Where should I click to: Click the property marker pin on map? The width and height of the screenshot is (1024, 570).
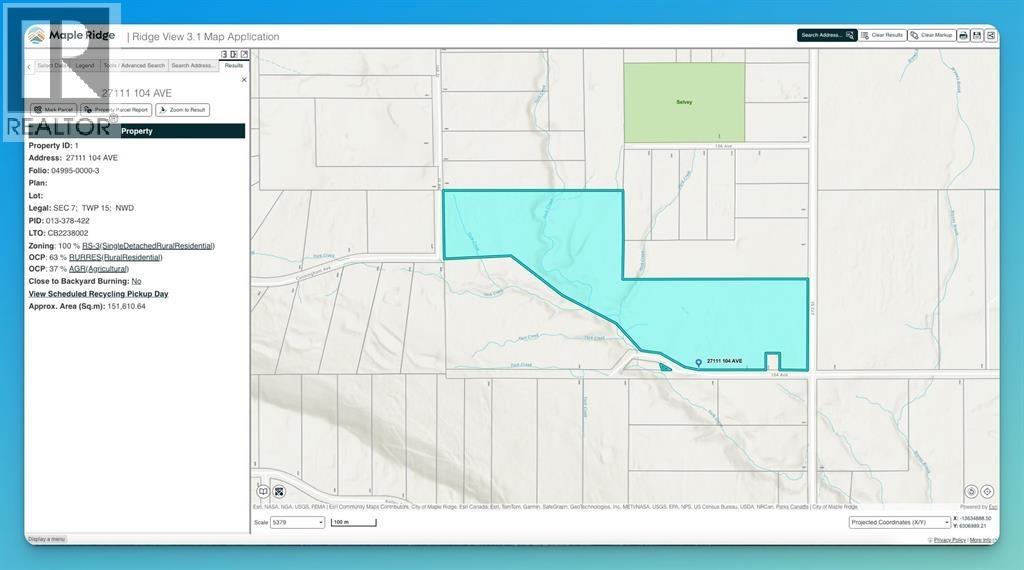click(x=698, y=362)
